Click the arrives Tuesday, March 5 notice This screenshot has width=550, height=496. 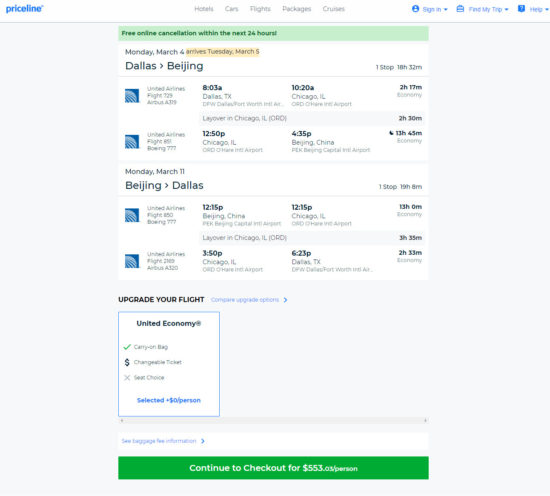tap(223, 52)
